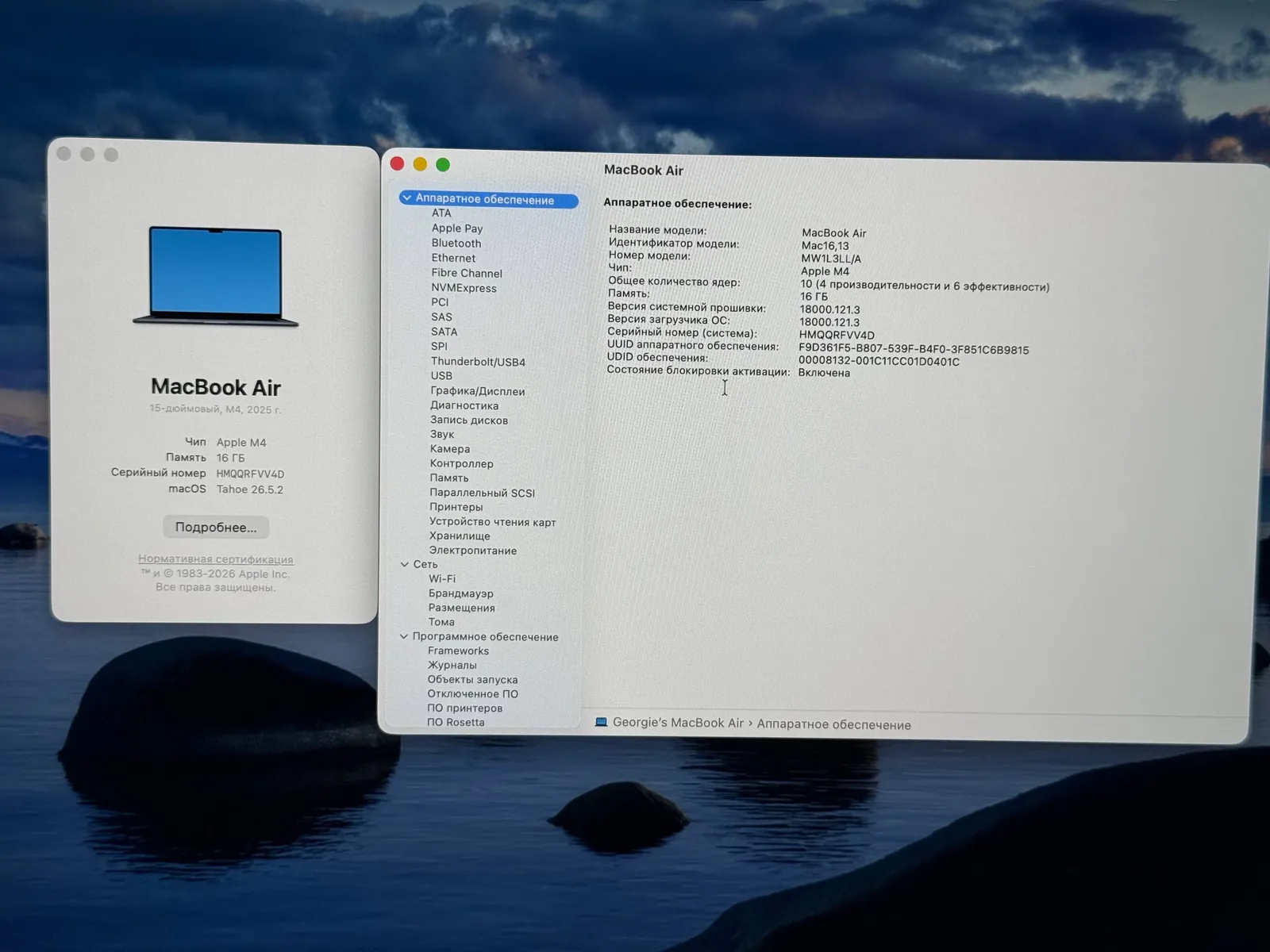Select Память in the hardware sidebar list
Viewport: 1270px width, 952px height.
tap(449, 478)
